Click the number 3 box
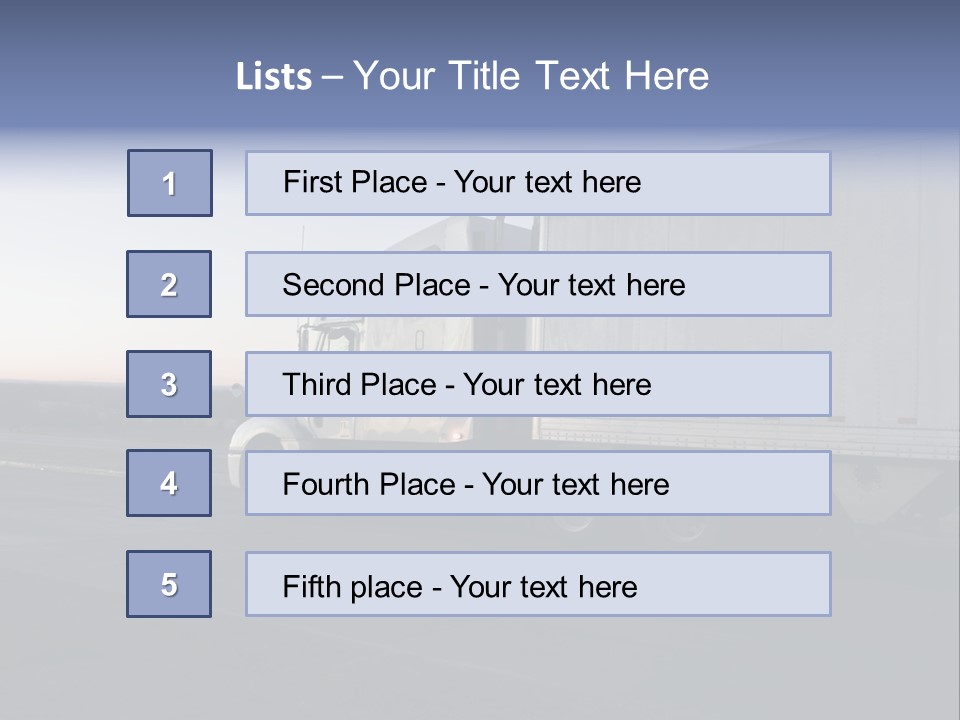Viewport: 960px width, 720px height. coord(169,384)
